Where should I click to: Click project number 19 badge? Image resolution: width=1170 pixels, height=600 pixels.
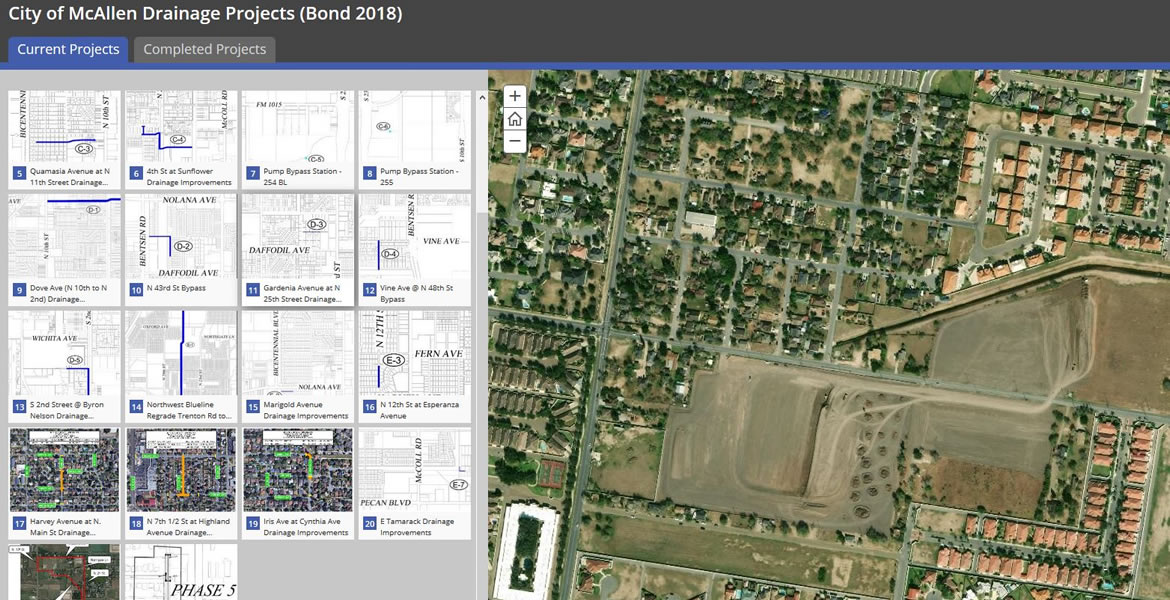(x=253, y=524)
